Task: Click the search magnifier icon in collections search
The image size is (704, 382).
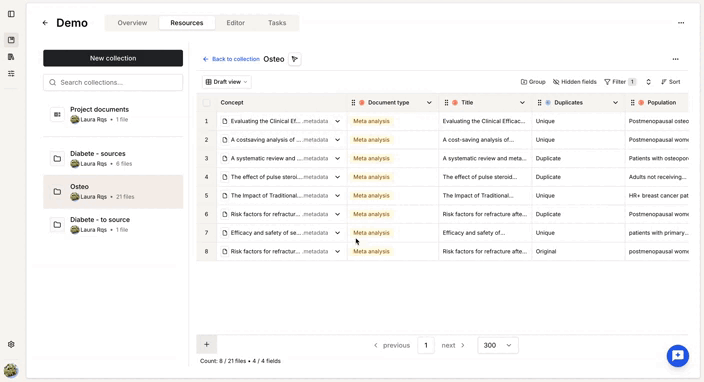Action: coord(53,83)
